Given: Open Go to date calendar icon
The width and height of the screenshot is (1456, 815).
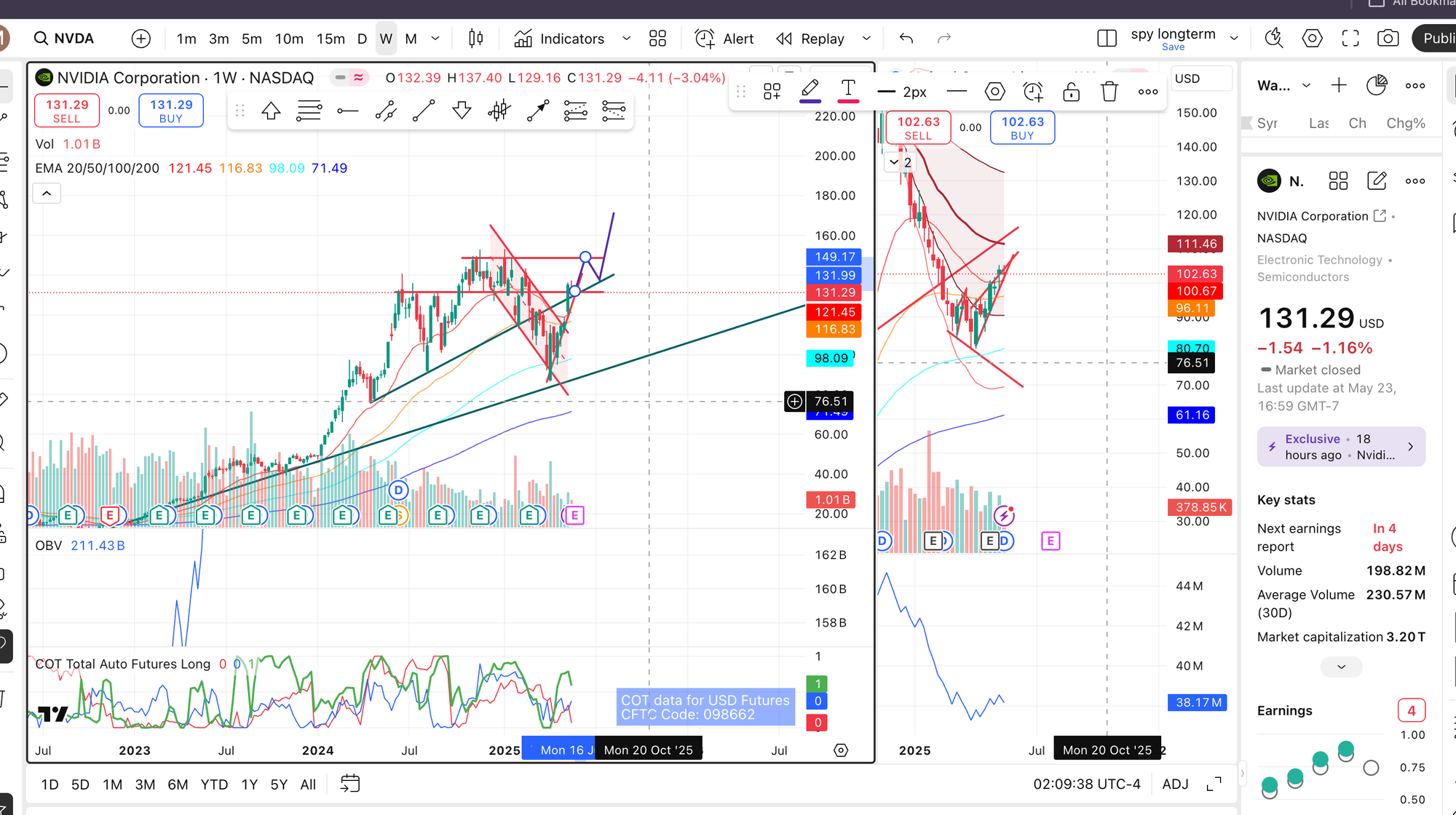Looking at the screenshot, I should [x=350, y=784].
